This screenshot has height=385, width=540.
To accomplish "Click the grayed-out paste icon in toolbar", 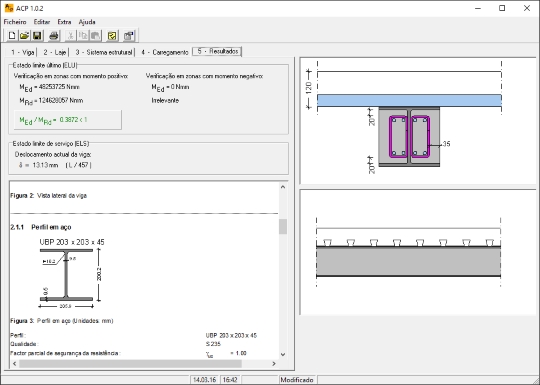I will pyautogui.click(x=95, y=35).
